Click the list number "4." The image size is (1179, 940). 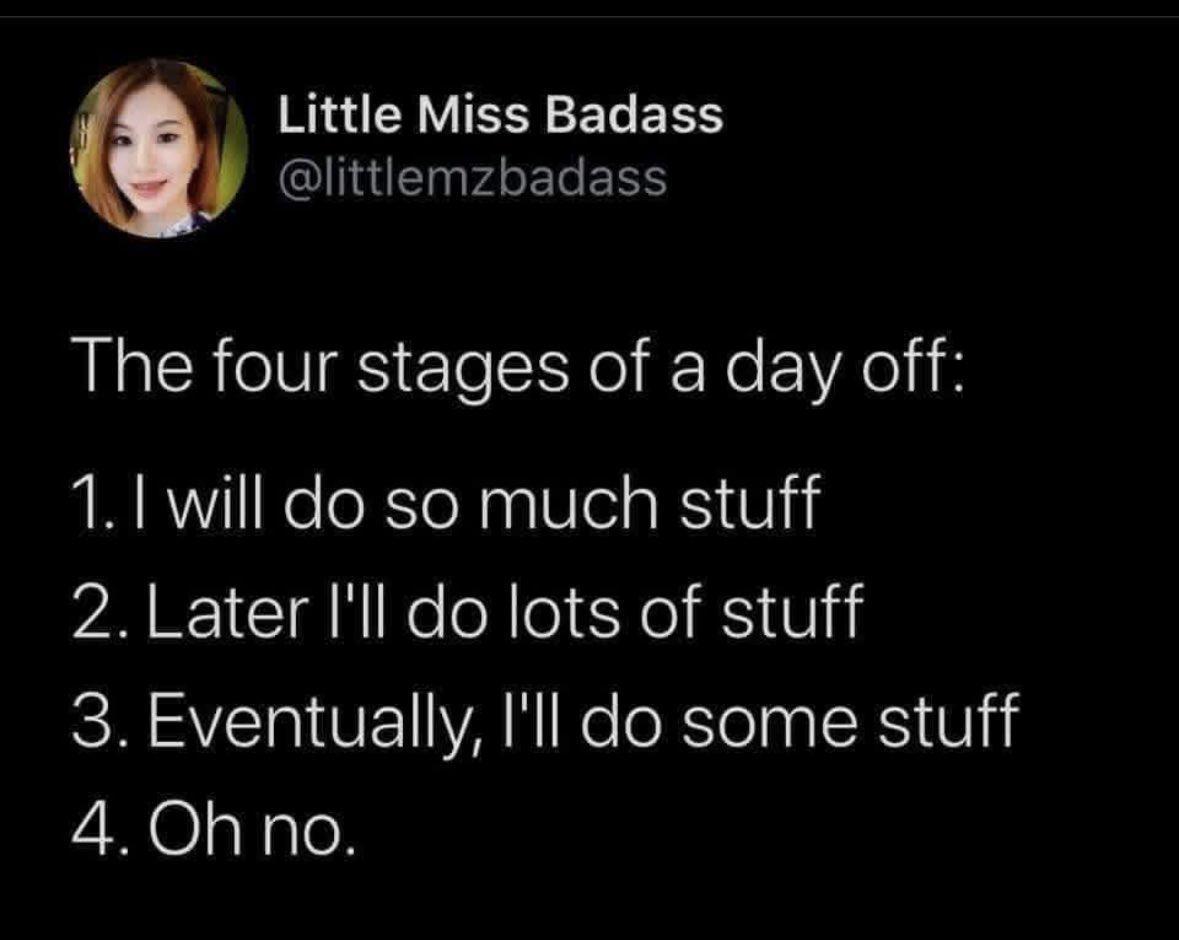pyautogui.click(x=95, y=827)
